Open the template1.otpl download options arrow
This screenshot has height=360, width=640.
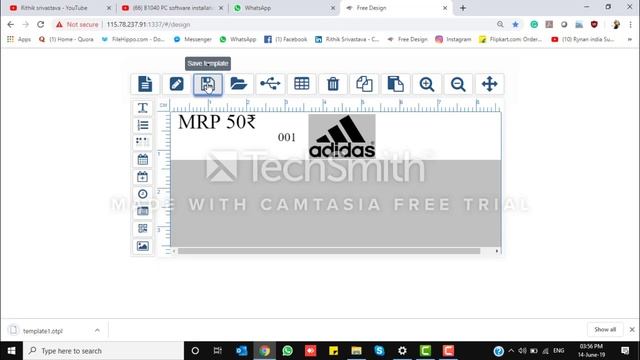[x=97, y=330]
